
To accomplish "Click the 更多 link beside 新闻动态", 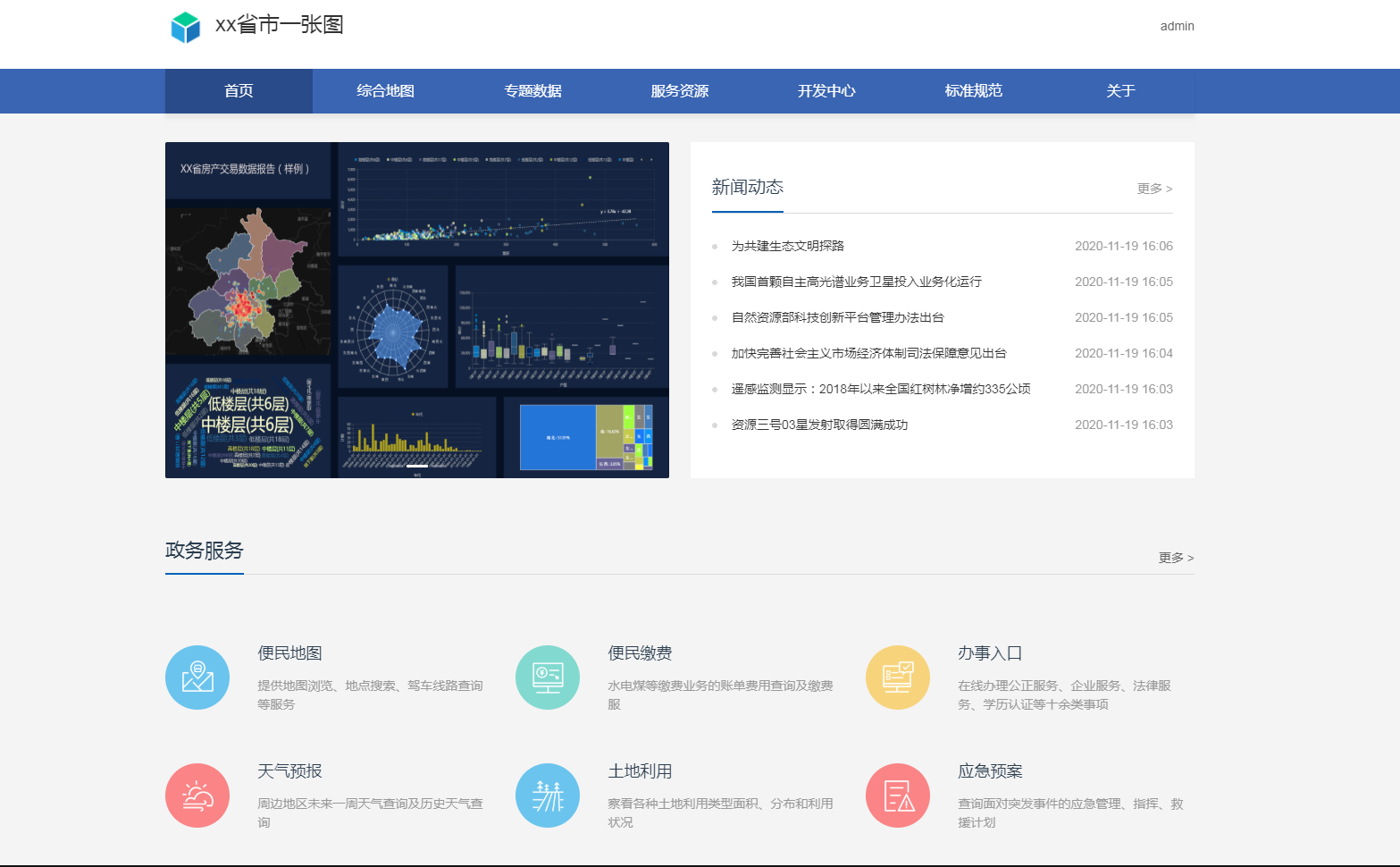I will [x=1153, y=188].
